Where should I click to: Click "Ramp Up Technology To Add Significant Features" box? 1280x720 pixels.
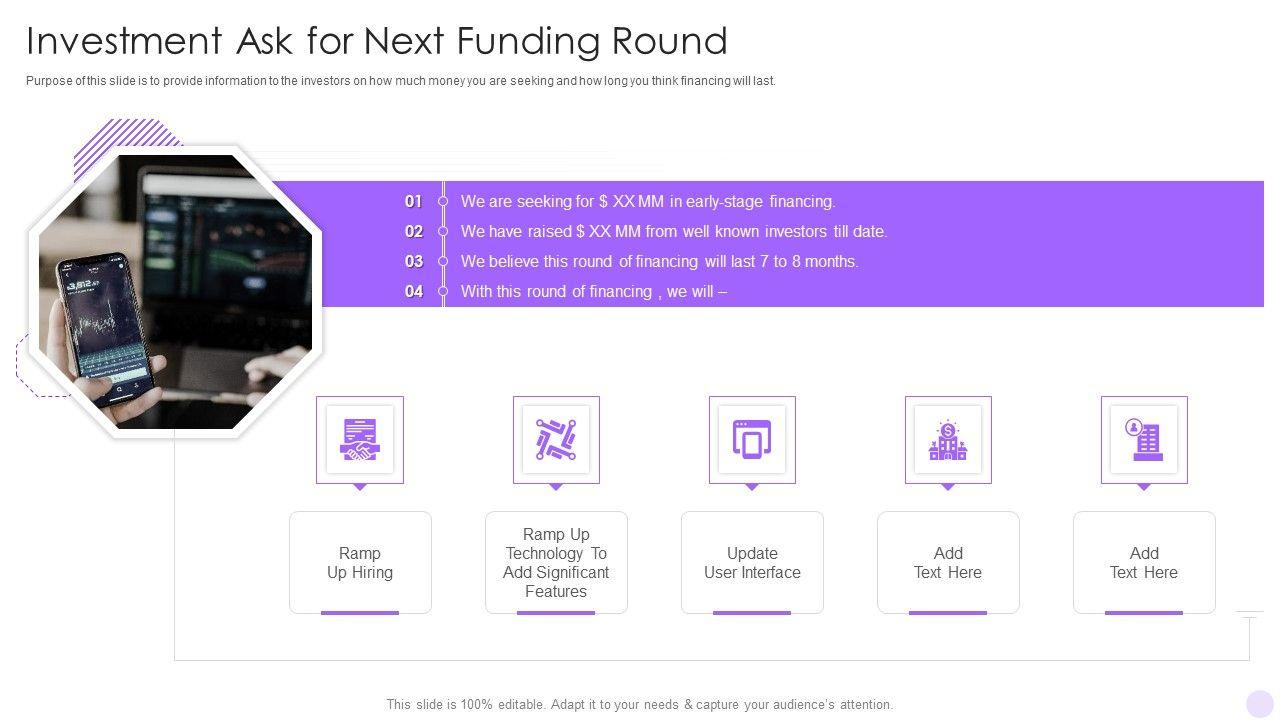556,563
